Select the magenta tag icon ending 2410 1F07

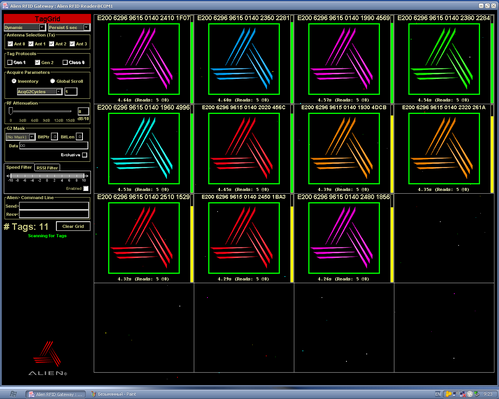click(x=144, y=59)
